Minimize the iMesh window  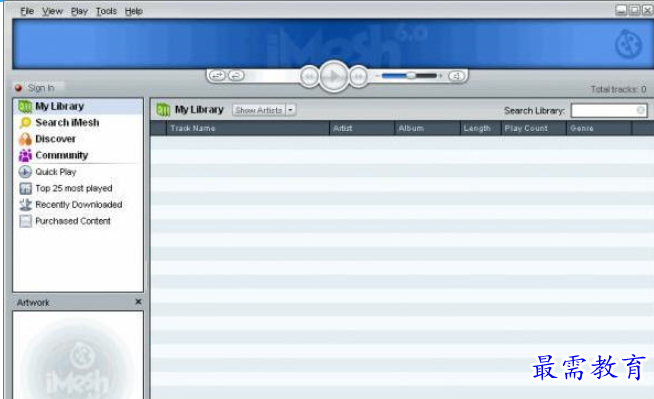(x=621, y=10)
